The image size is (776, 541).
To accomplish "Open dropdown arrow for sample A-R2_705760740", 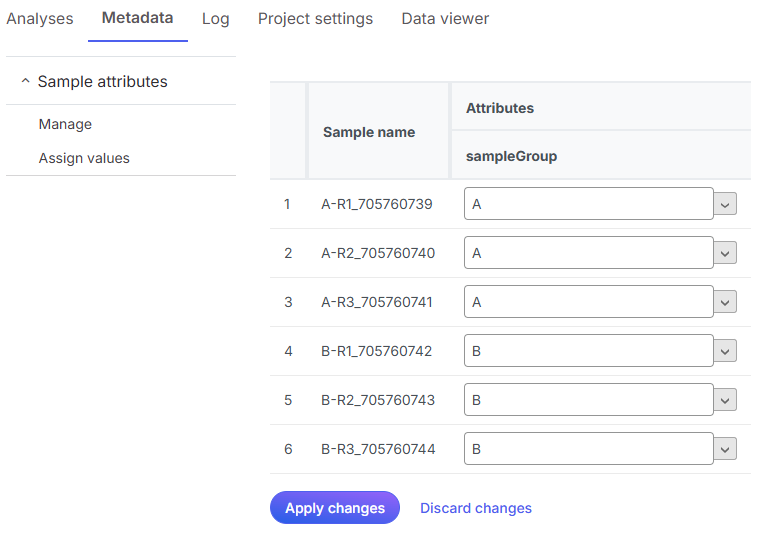I will pyautogui.click(x=726, y=253).
